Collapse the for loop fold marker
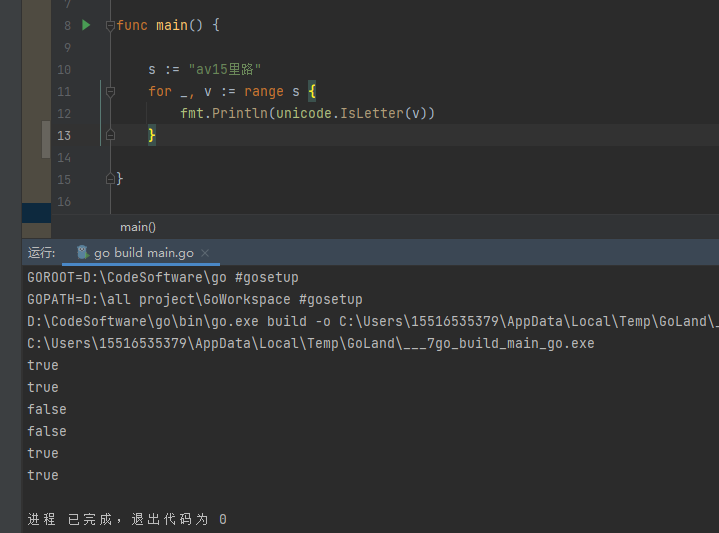Image resolution: width=719 pixels, height=533 pixels. (110, 92)
